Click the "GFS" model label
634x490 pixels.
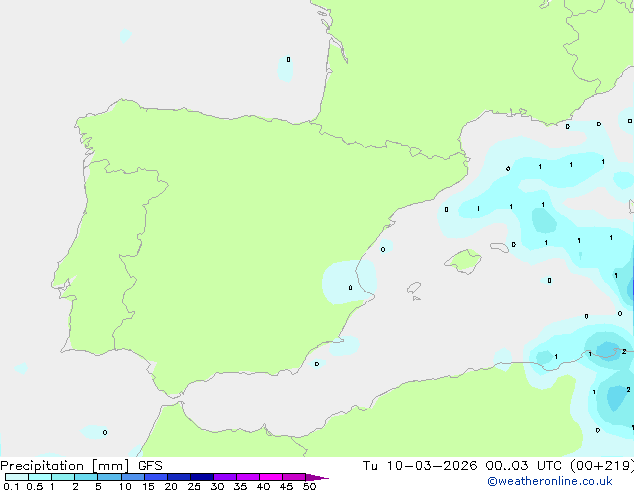click(x=150, y=466)
